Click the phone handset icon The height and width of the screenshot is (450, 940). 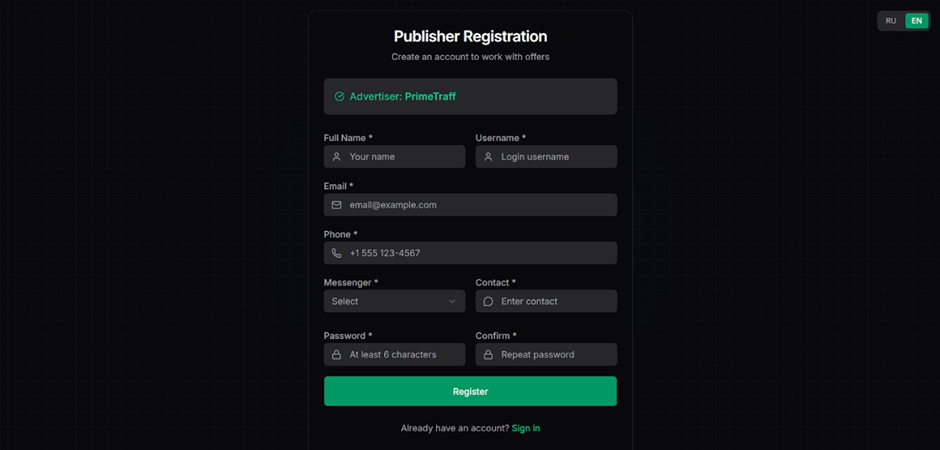[x=337, y=253]
